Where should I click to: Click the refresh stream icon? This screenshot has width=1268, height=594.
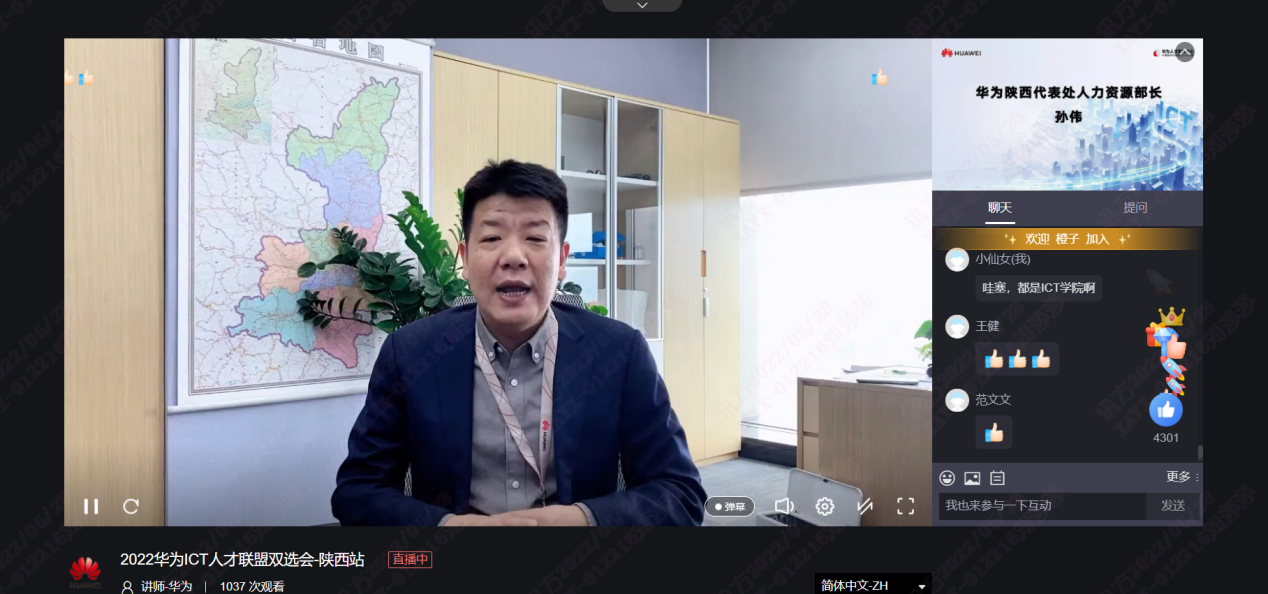coord(131,506)
